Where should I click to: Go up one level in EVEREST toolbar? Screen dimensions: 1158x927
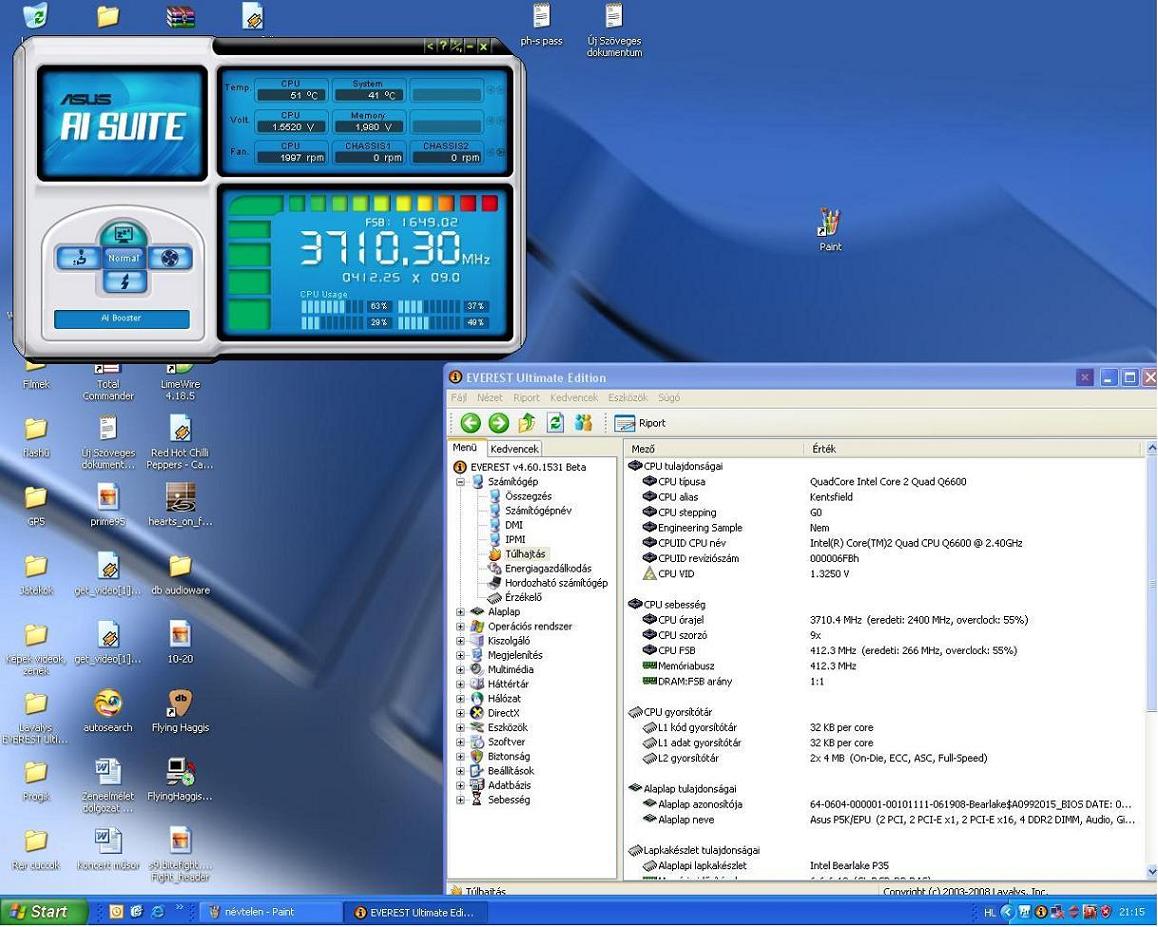coord(527,423)
